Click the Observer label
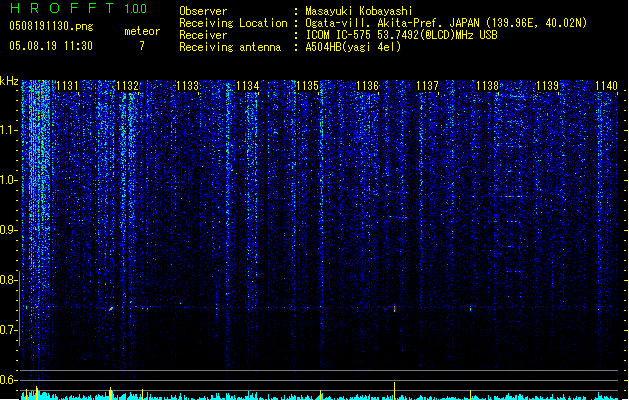Image resolution: width=629 pixels, height=400 pixels. click(203, 11)
